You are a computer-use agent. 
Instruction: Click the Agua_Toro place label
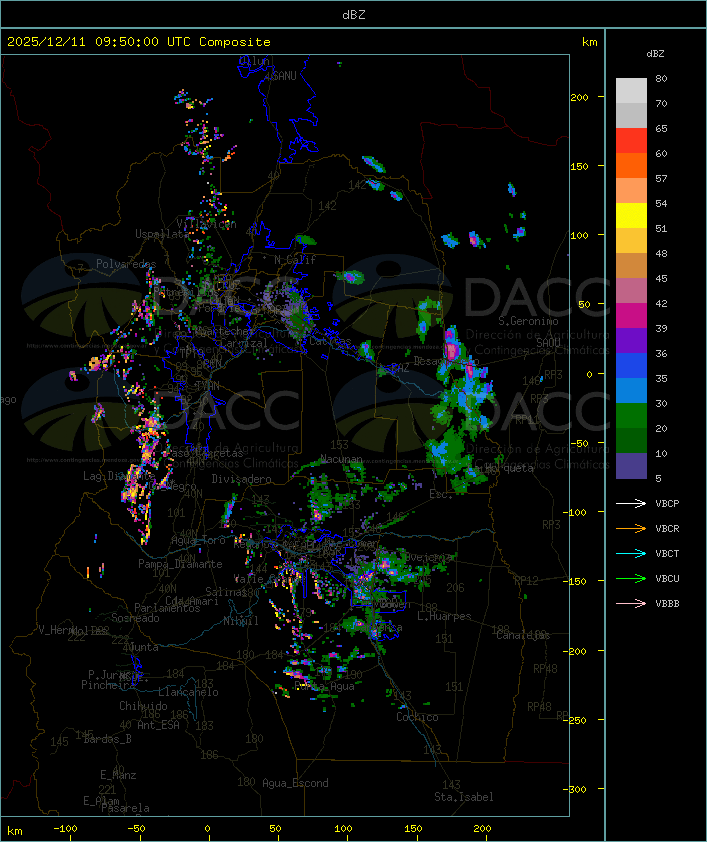[198, 541]
